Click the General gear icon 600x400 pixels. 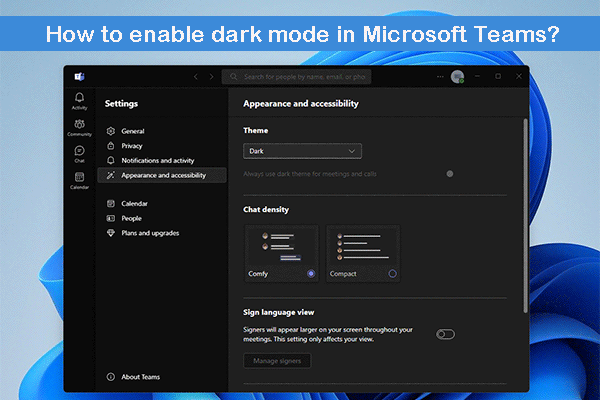(x=111, y=131)
